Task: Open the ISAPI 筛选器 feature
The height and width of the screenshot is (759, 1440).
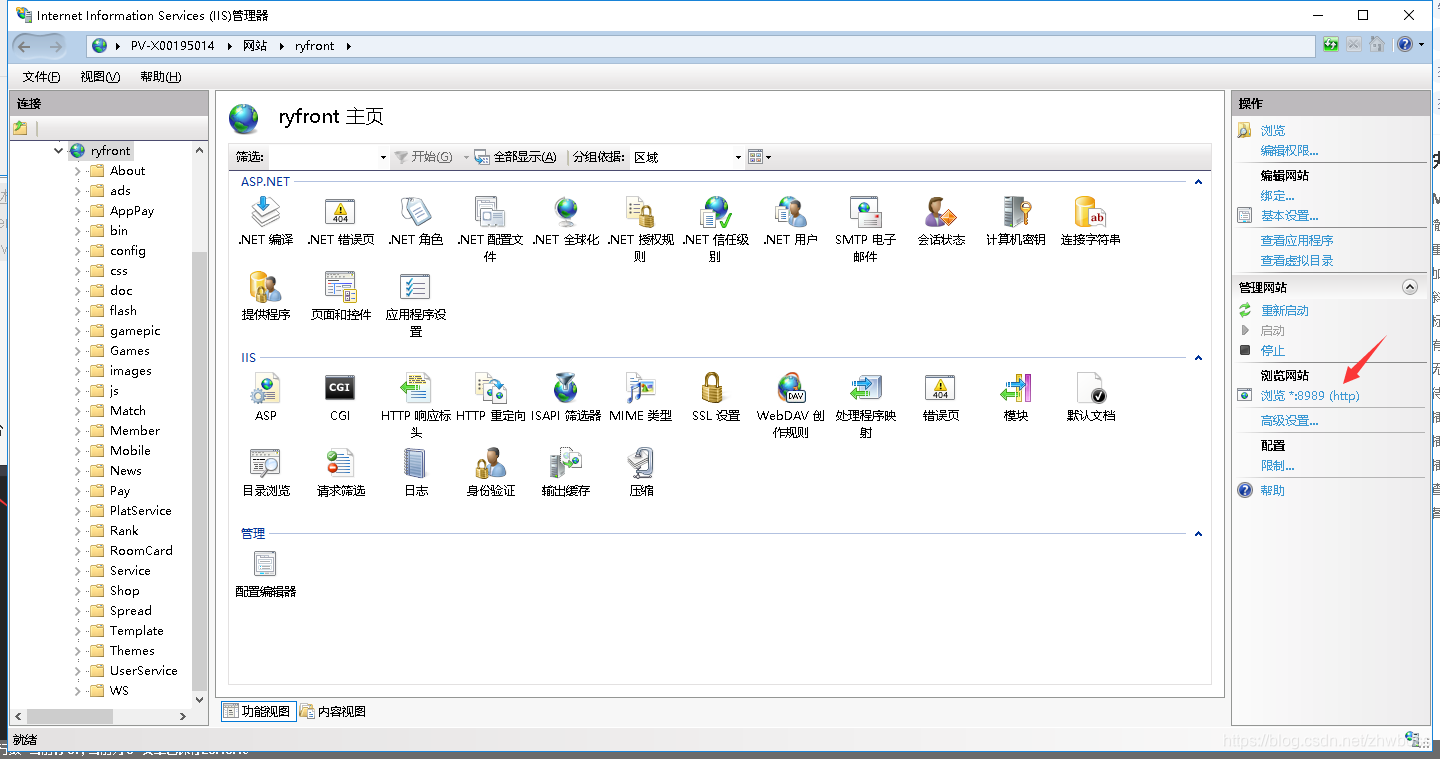Action: 566,397
